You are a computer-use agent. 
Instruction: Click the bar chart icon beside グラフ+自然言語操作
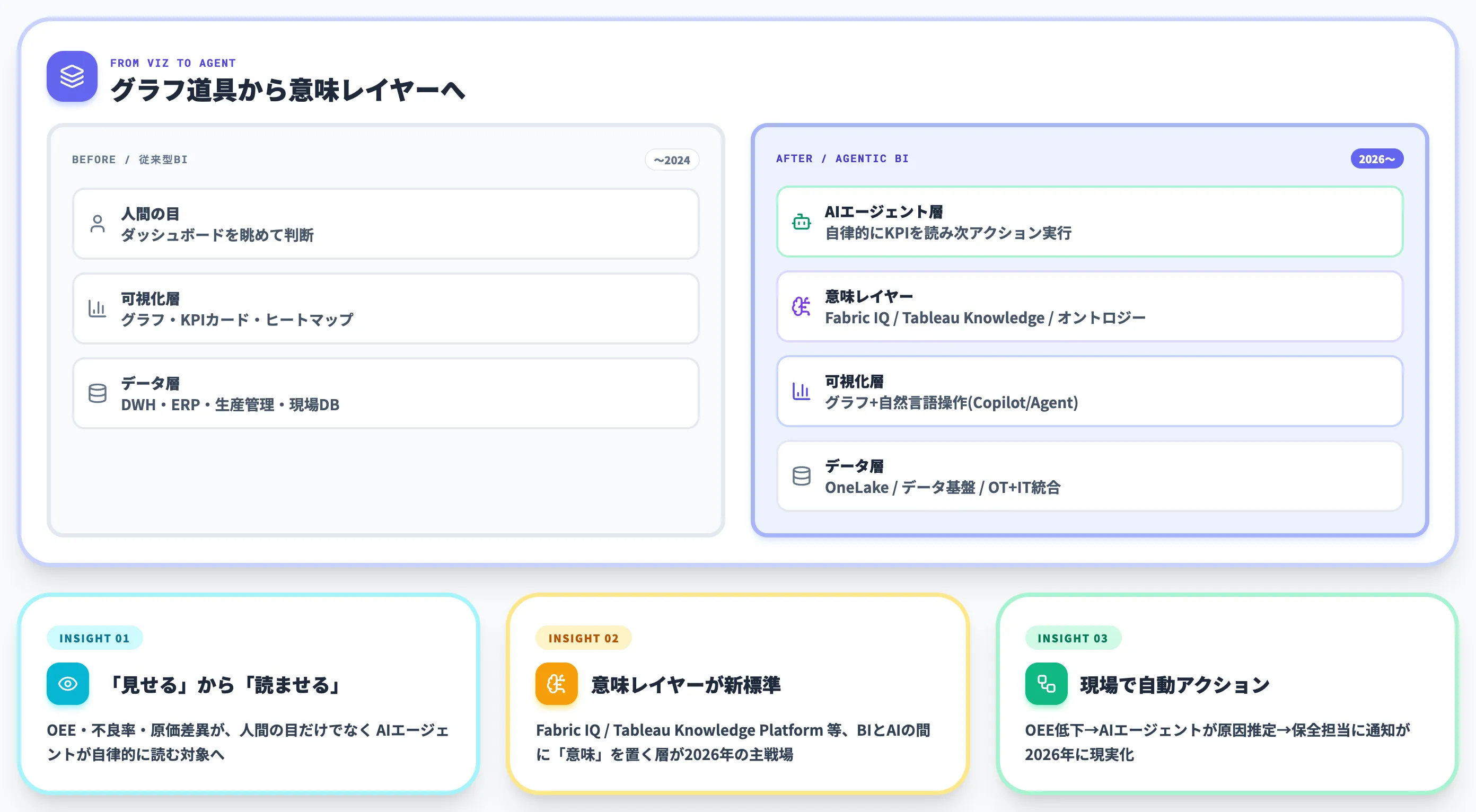click(801, 392)
